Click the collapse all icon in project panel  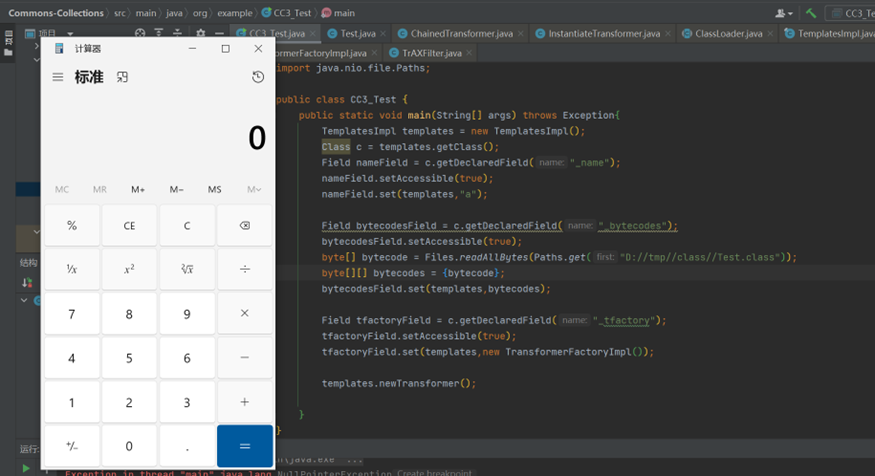click(177, 33)
